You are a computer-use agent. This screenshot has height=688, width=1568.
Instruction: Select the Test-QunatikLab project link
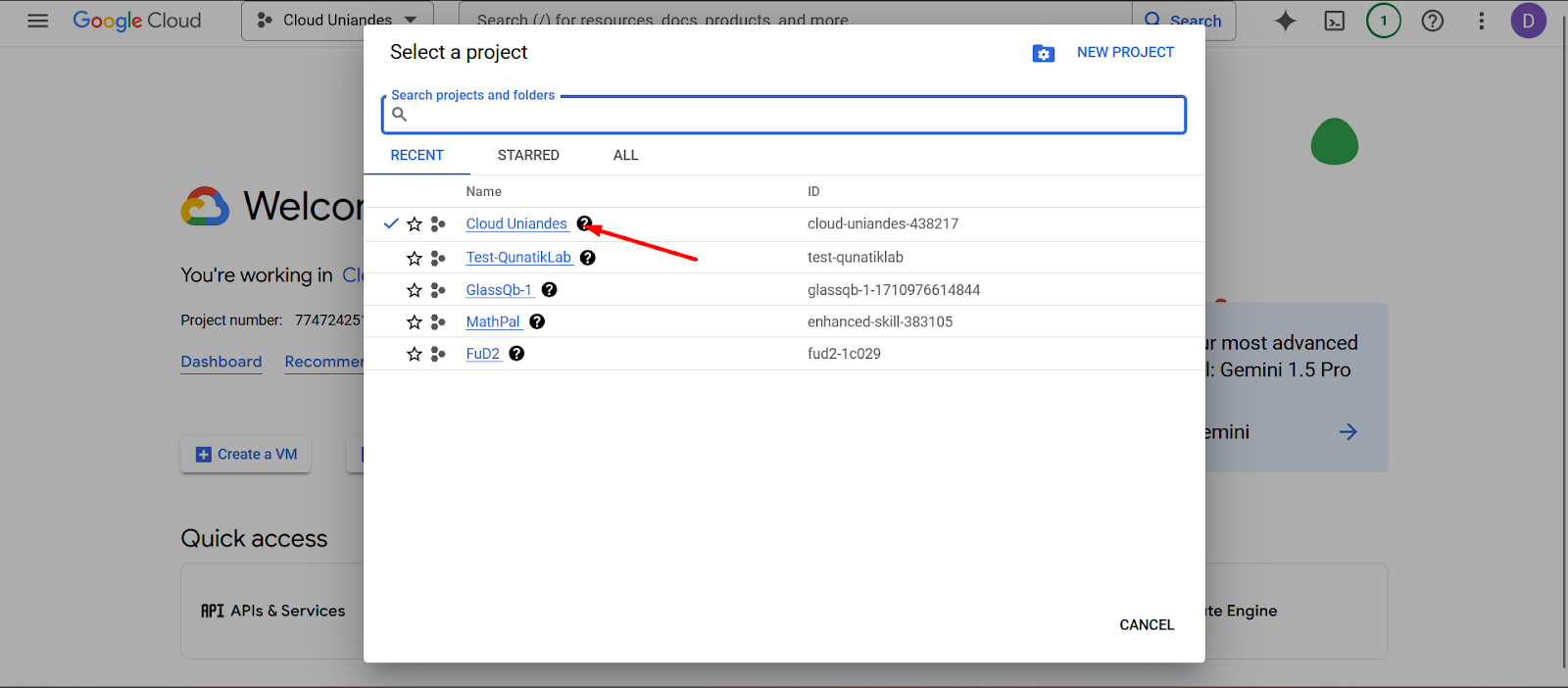click(518, 258)
